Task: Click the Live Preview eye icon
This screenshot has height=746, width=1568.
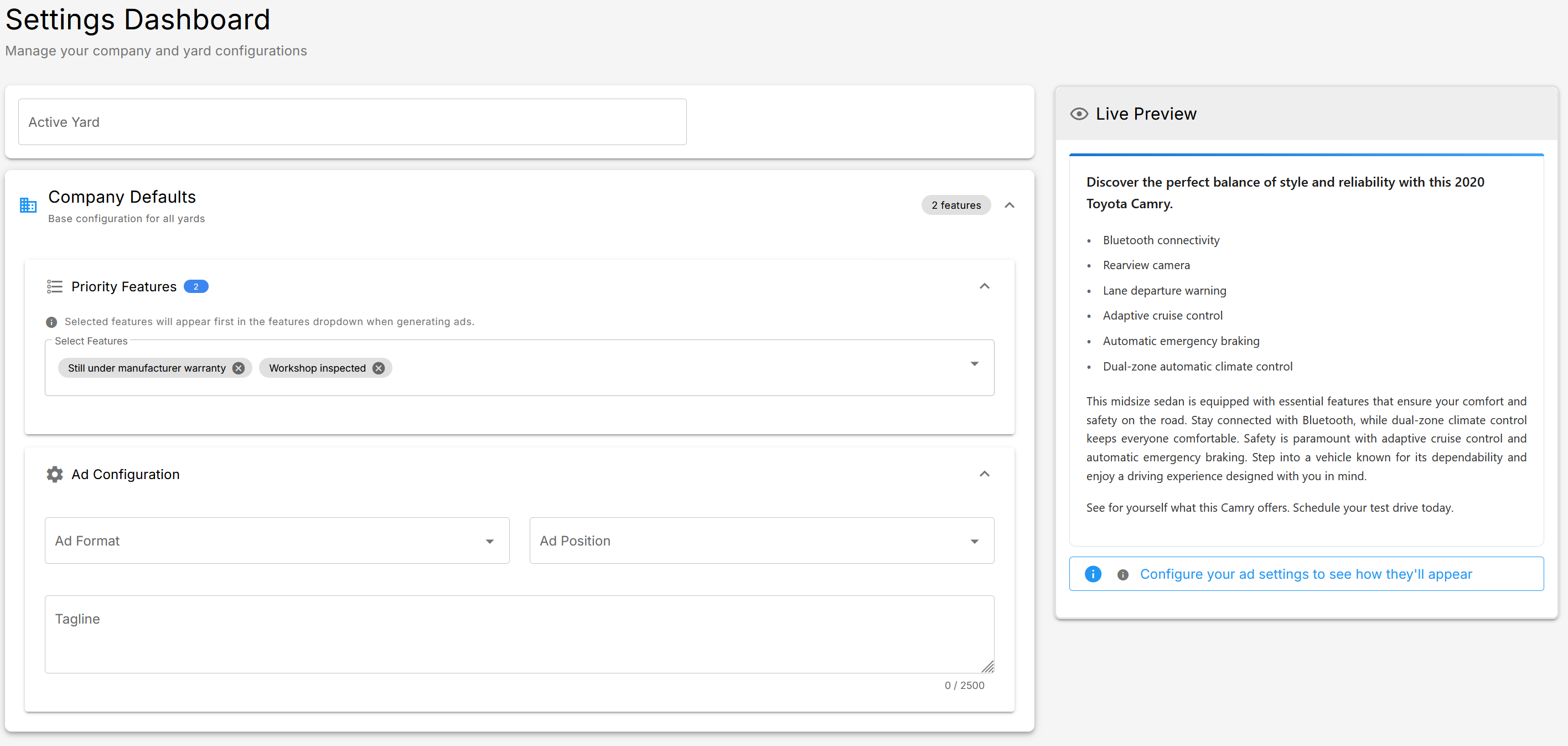Action: 1078,114
